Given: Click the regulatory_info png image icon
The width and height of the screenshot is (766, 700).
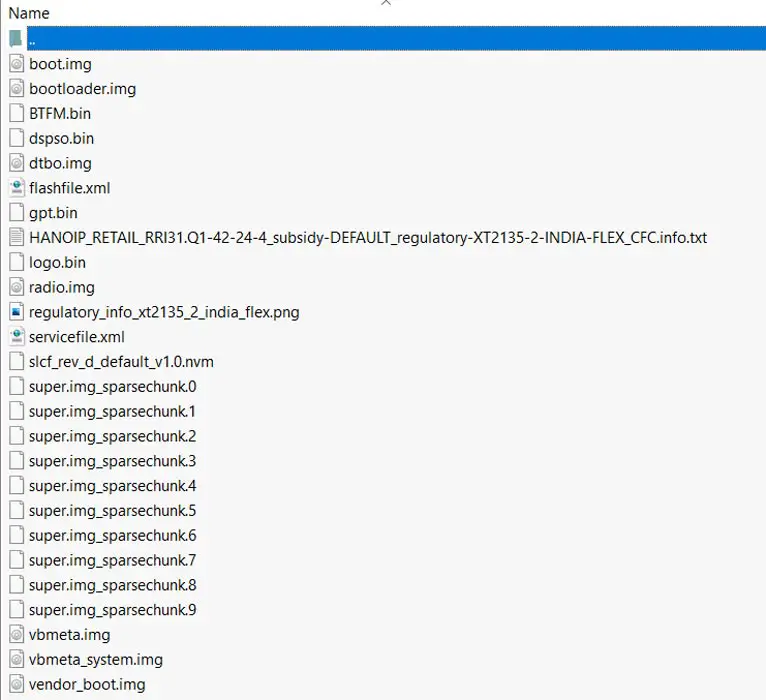Looking at the screenshot, I should point(17,312).
